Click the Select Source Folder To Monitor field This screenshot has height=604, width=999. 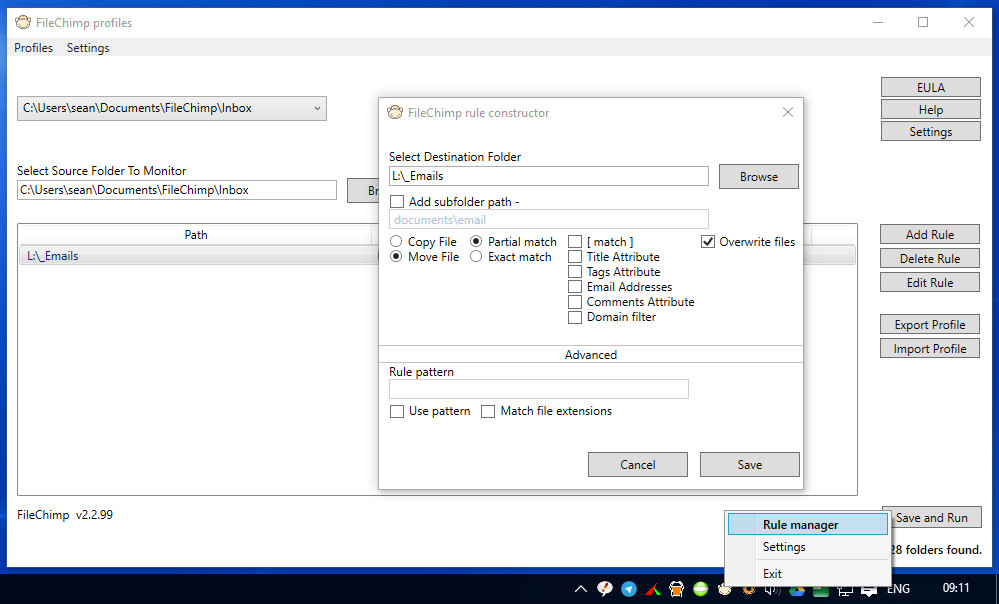pos(177,190)
